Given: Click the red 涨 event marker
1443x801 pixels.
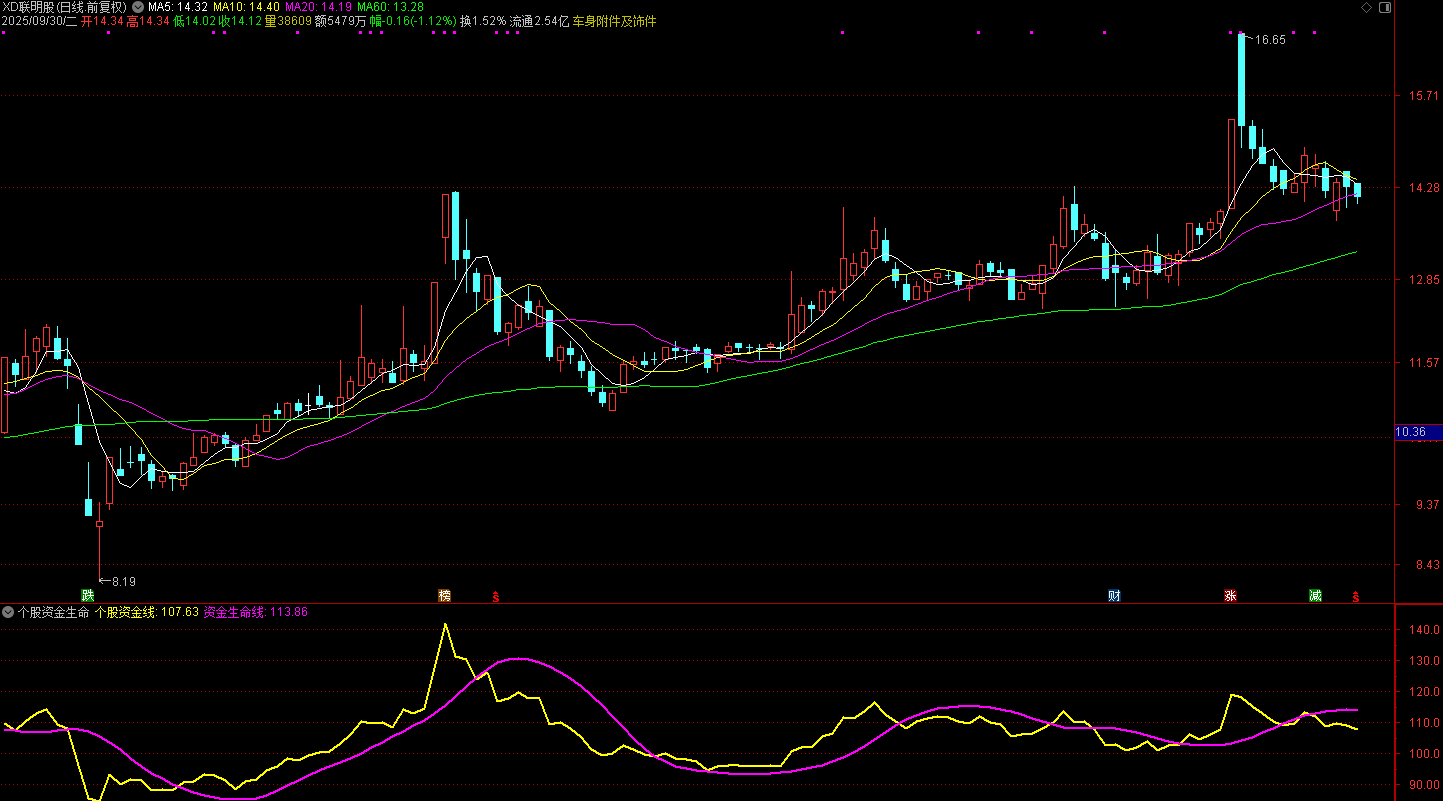Looking at the screenshot, I should pyautogui.click(x=1230, y=596).
